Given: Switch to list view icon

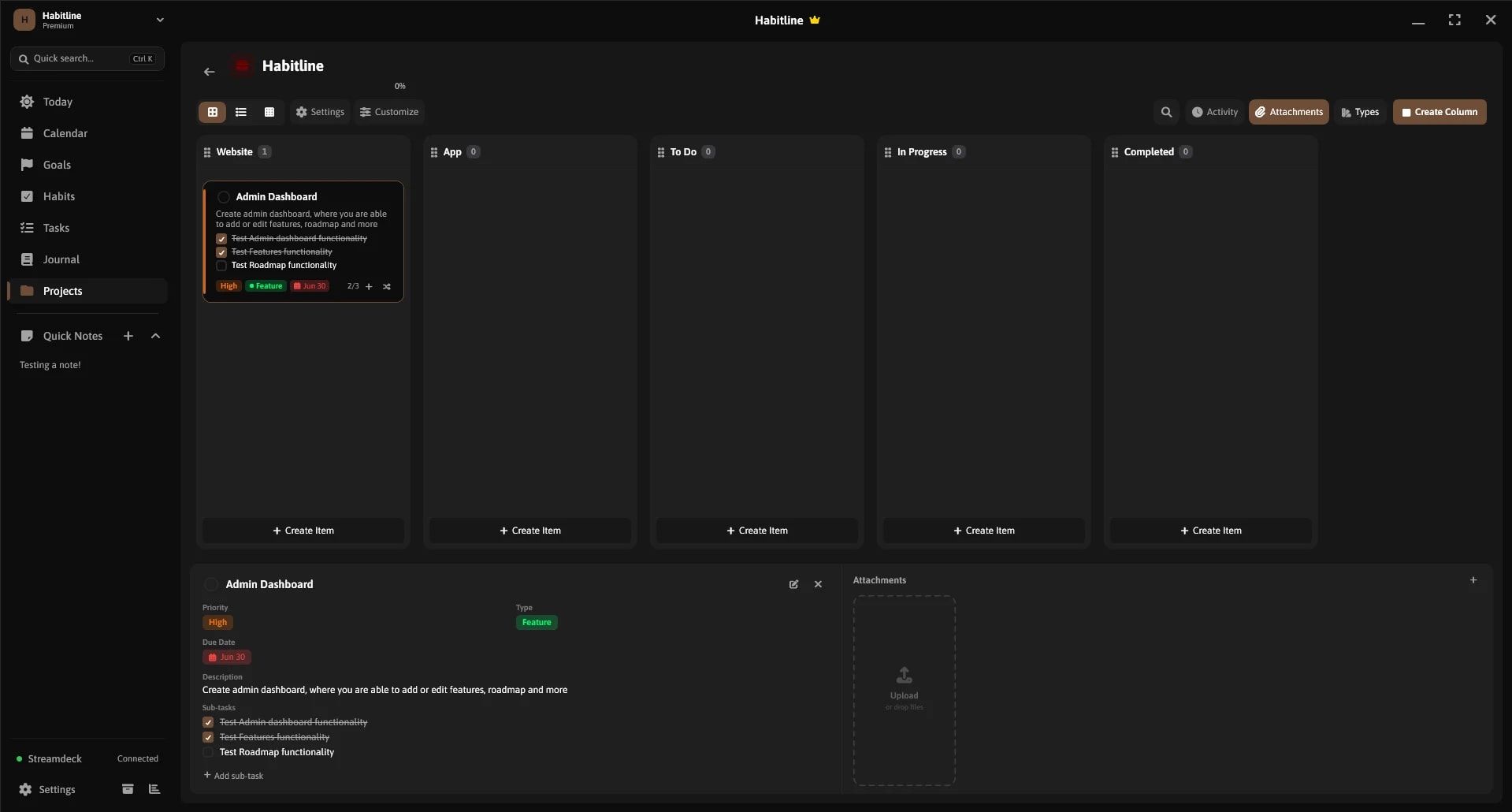Looking at the screenshot, I should pos(241,112).
